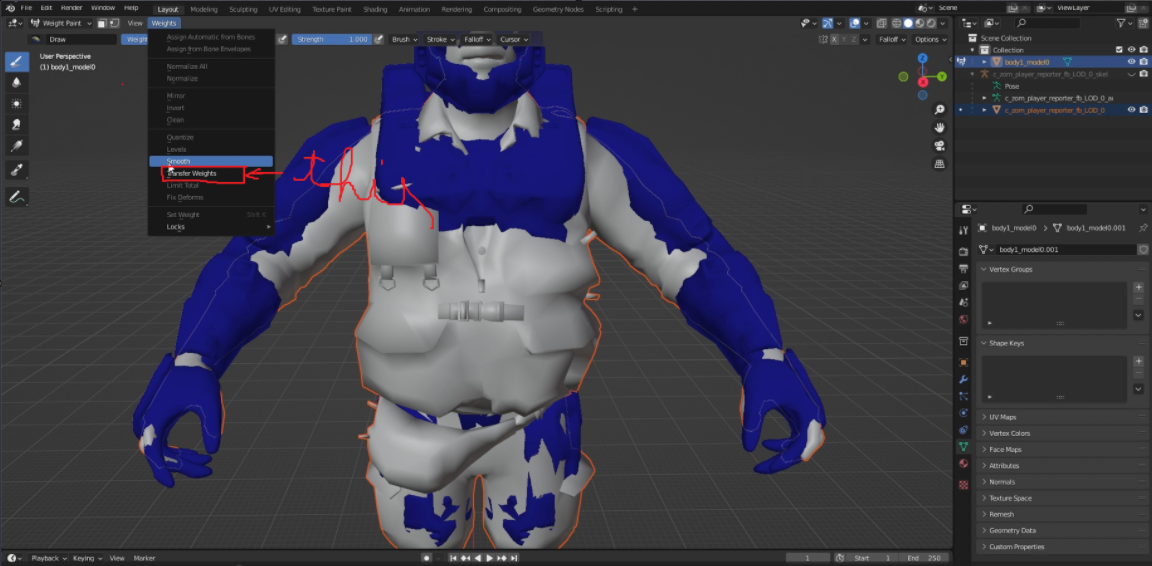The width and height of the screenshot is (1152, 566).
Task: Disable body1_model0 in renders camera icon
Action: 1143,62
